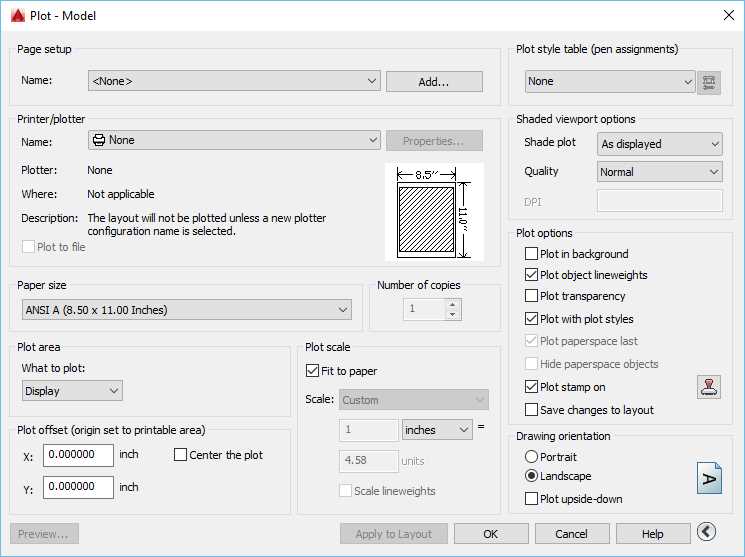Screen dimensions: 745x557
Task: Open the plot style table editor icon
Action: [708, 83]
